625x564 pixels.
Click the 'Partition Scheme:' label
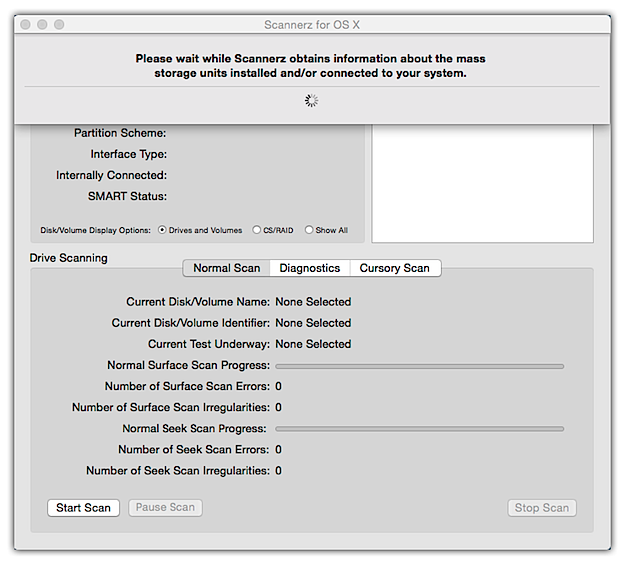click(120, 133)
